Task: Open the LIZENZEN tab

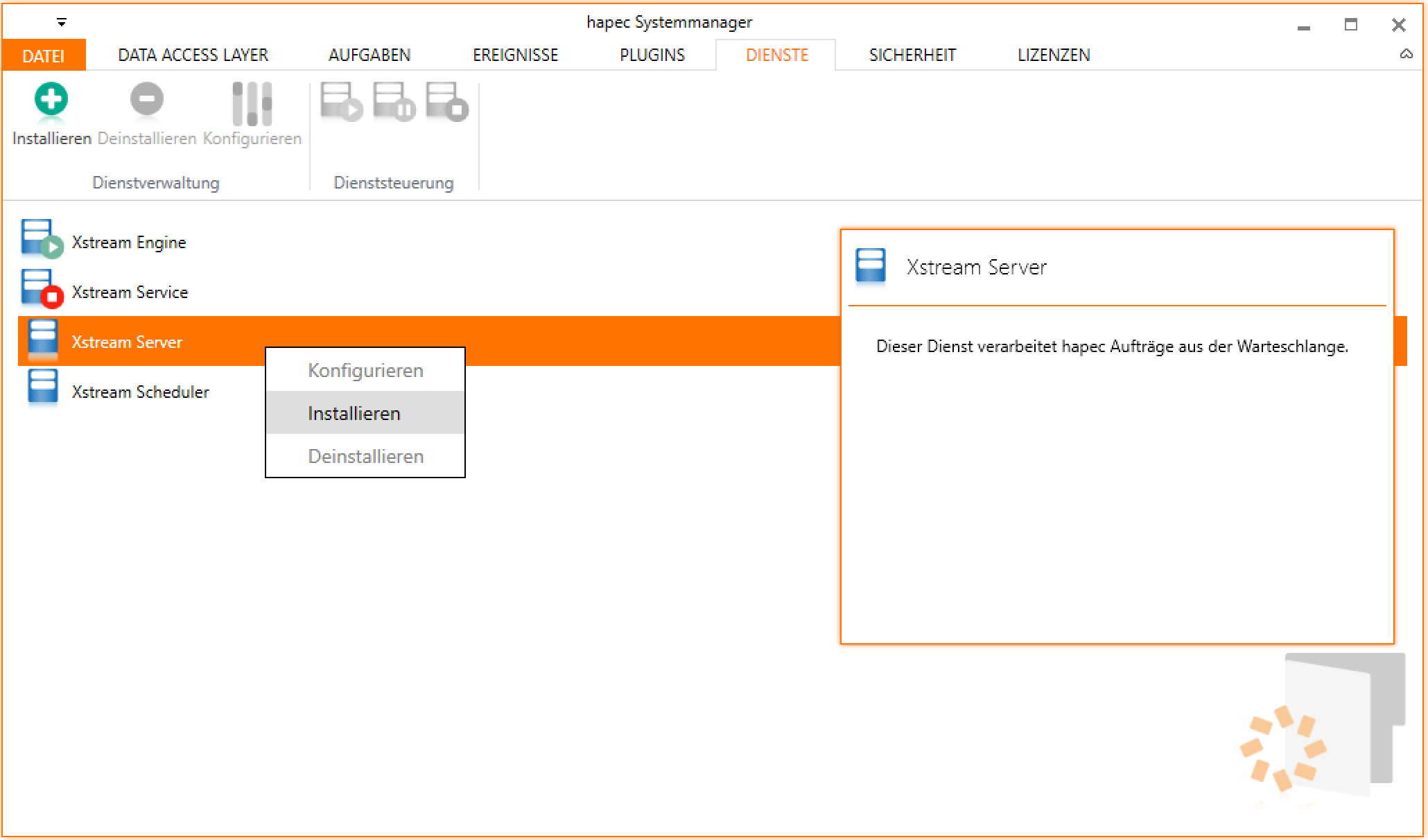Action: tap(1053, 55)
